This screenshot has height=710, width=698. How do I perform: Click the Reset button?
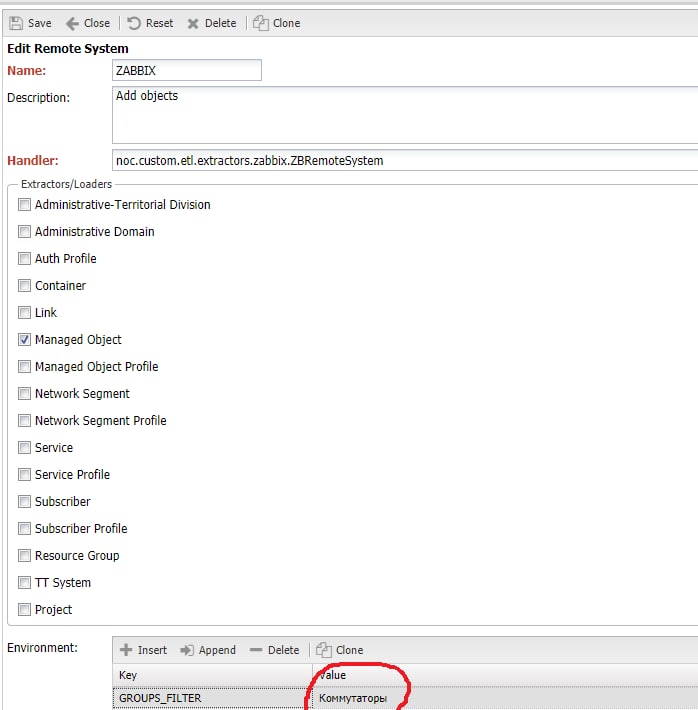(150, 23)
